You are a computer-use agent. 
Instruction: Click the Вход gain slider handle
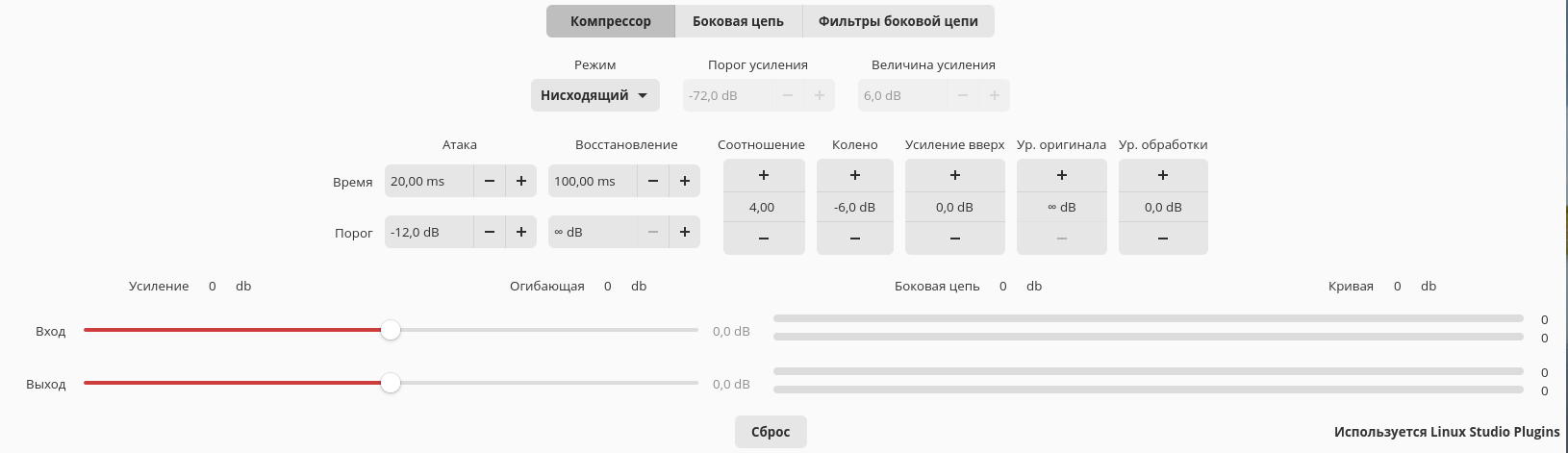pyautogui.click(x=391, y=330)
